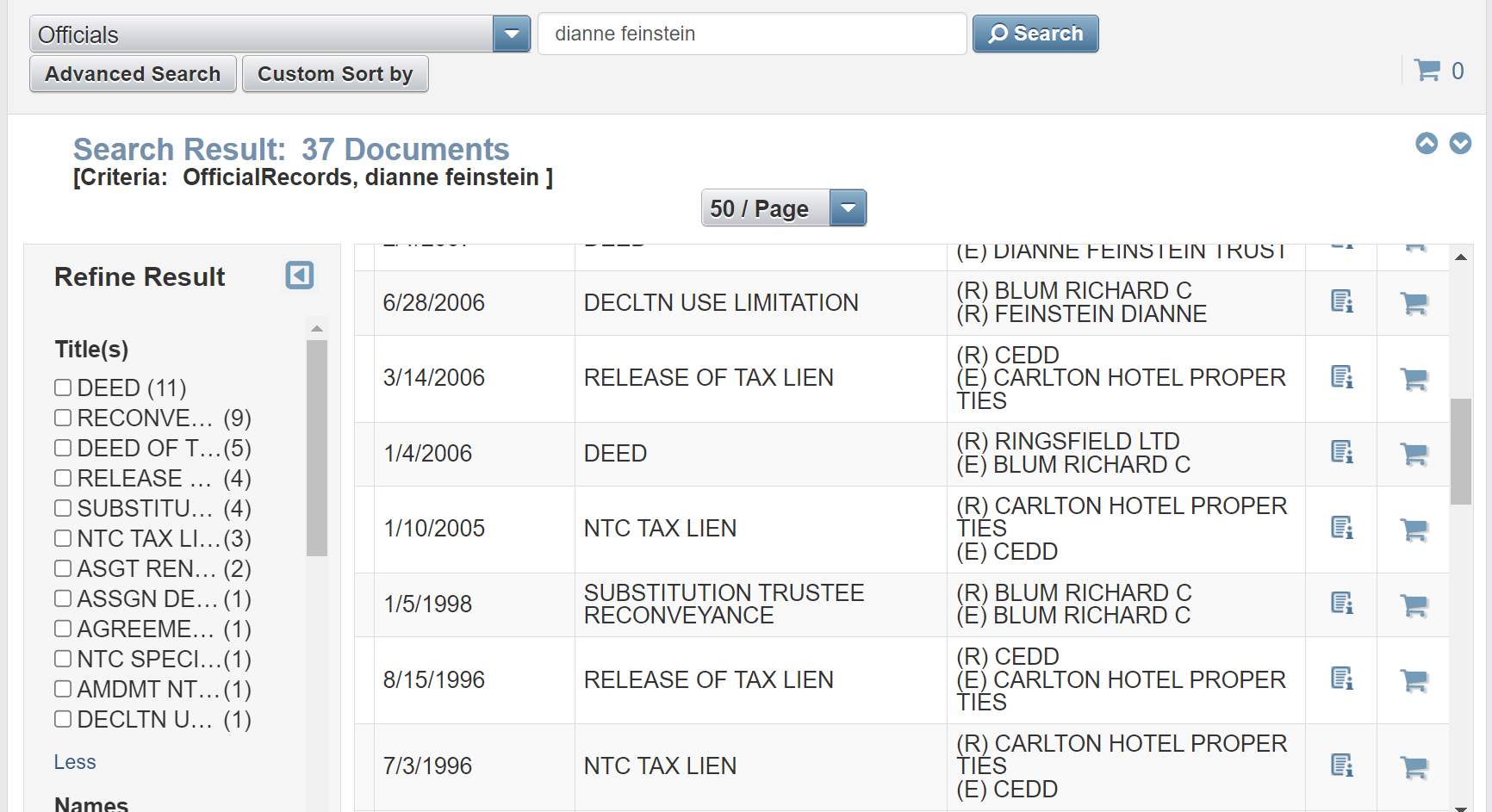Click the RINGSFIELD LTD name entry

(x=1068, y=441)
